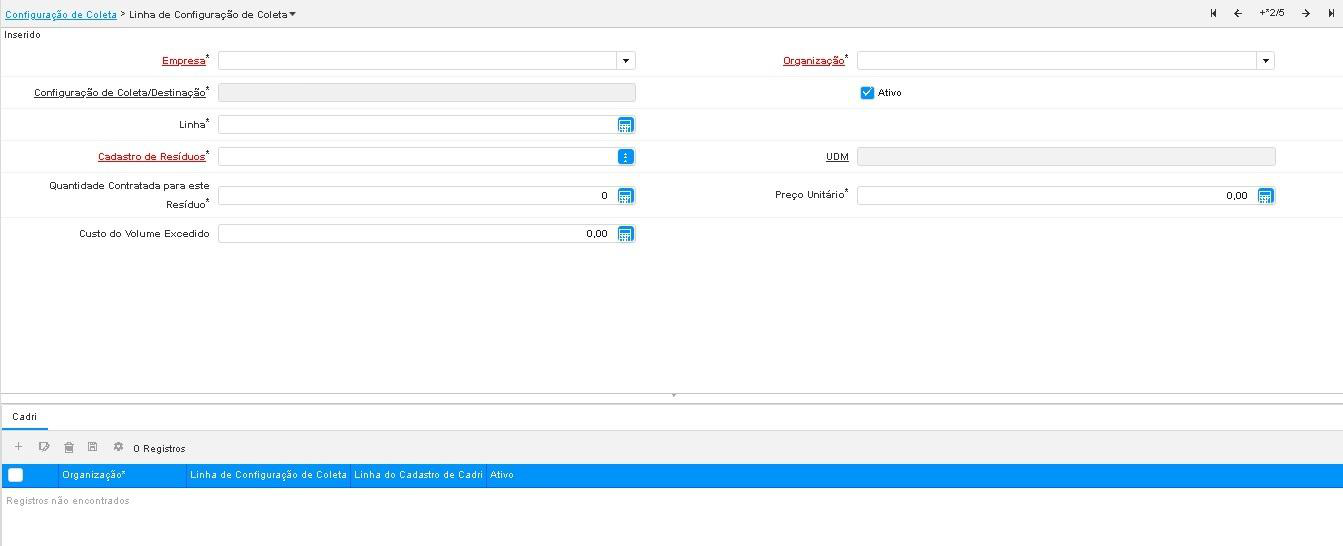Screen dimensions: 1343x546
Task: Sort by Ativo column header
Action: pos(502,475)
